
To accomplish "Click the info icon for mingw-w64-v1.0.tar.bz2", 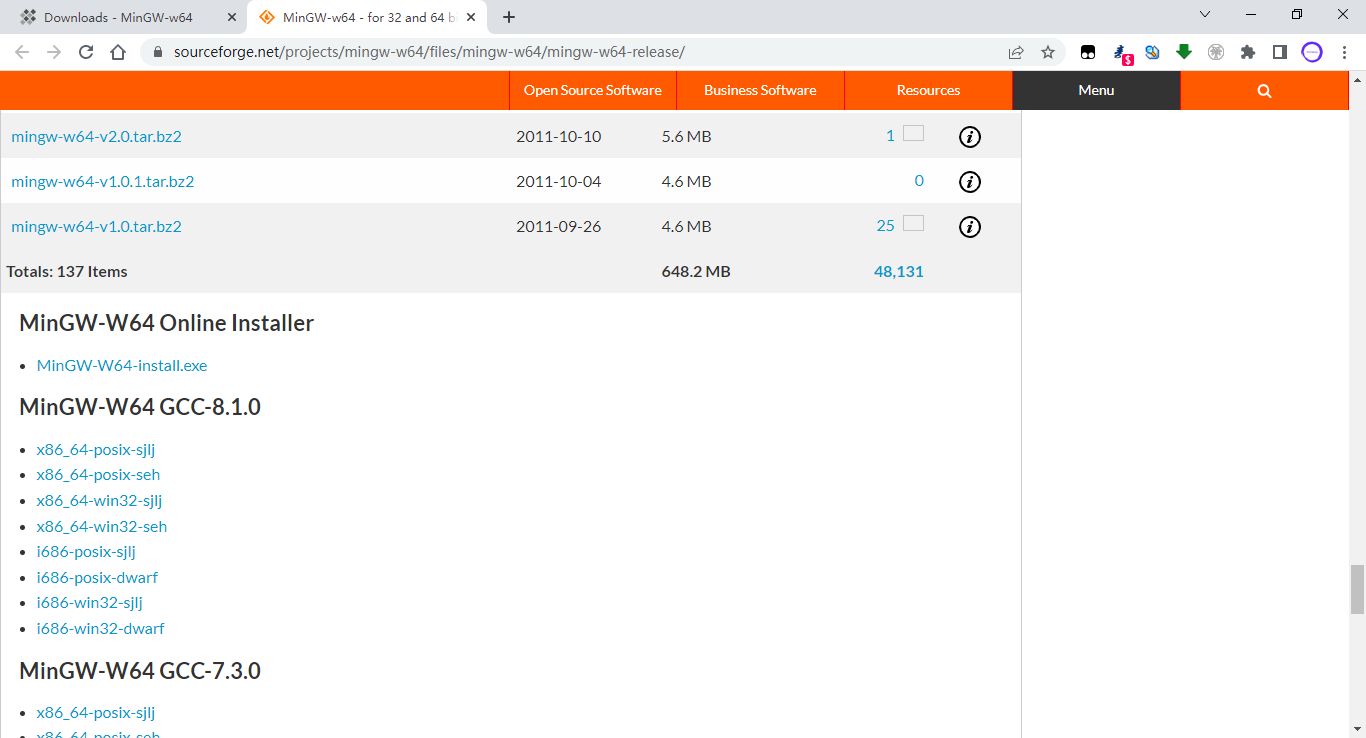I will (x=969, y=227).
